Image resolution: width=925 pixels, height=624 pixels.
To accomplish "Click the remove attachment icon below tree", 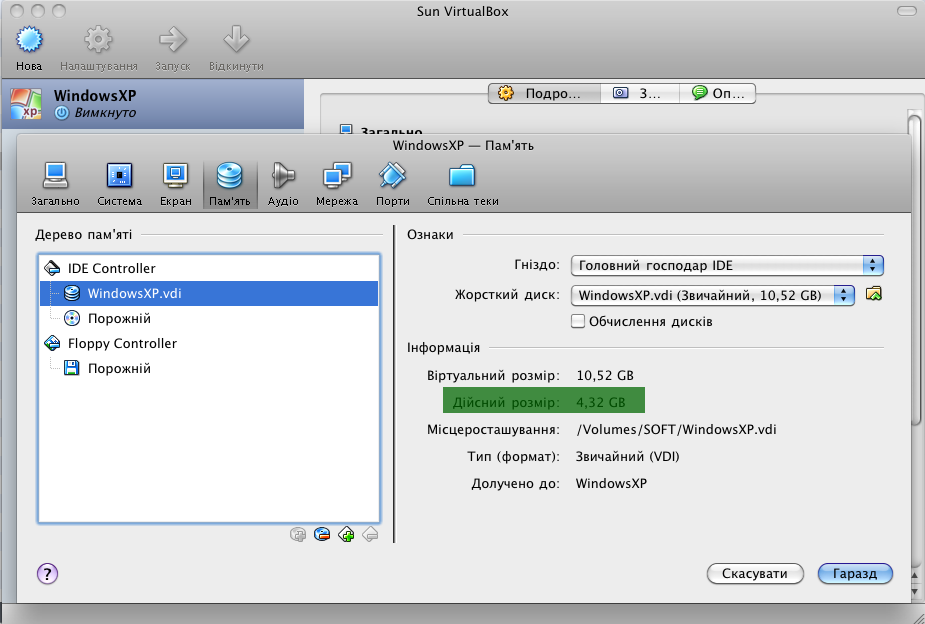I will 370,535.
